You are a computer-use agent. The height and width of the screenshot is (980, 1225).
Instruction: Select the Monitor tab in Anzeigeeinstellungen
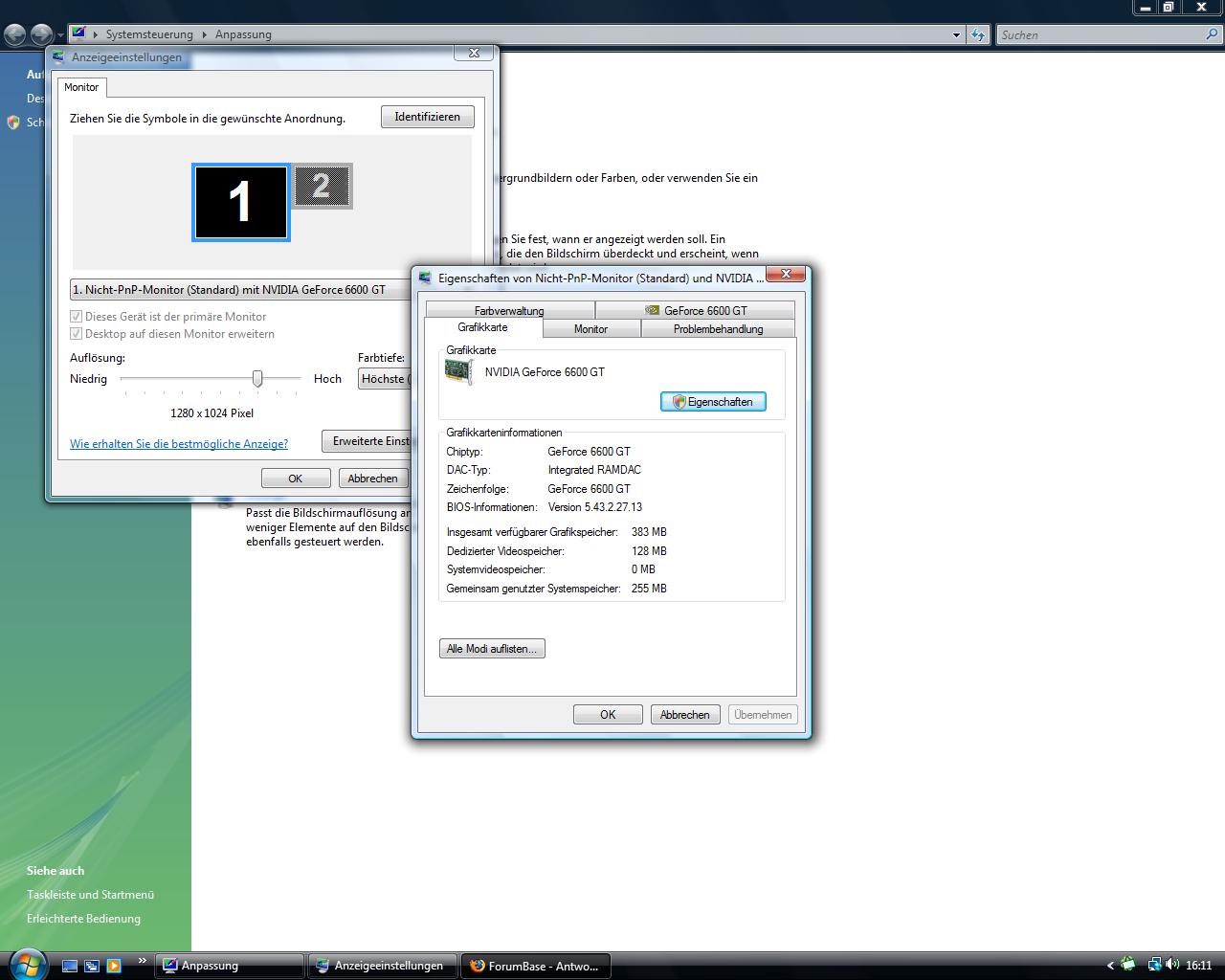[x=81, y=87]
